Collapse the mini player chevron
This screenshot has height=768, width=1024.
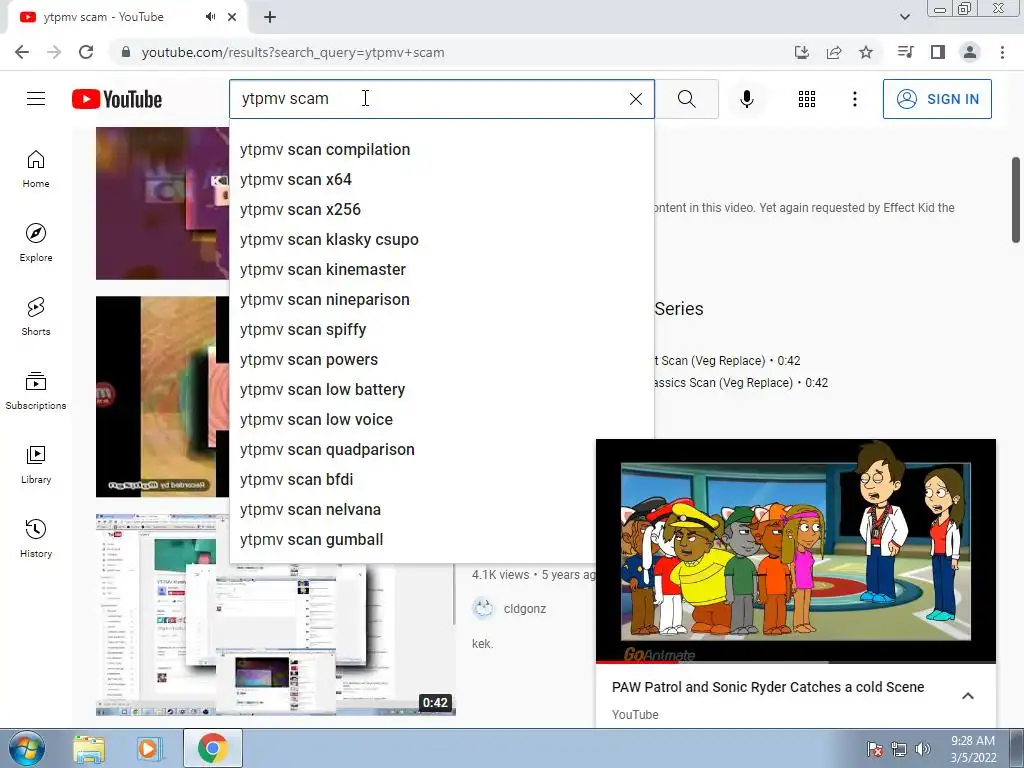(968, 696)
